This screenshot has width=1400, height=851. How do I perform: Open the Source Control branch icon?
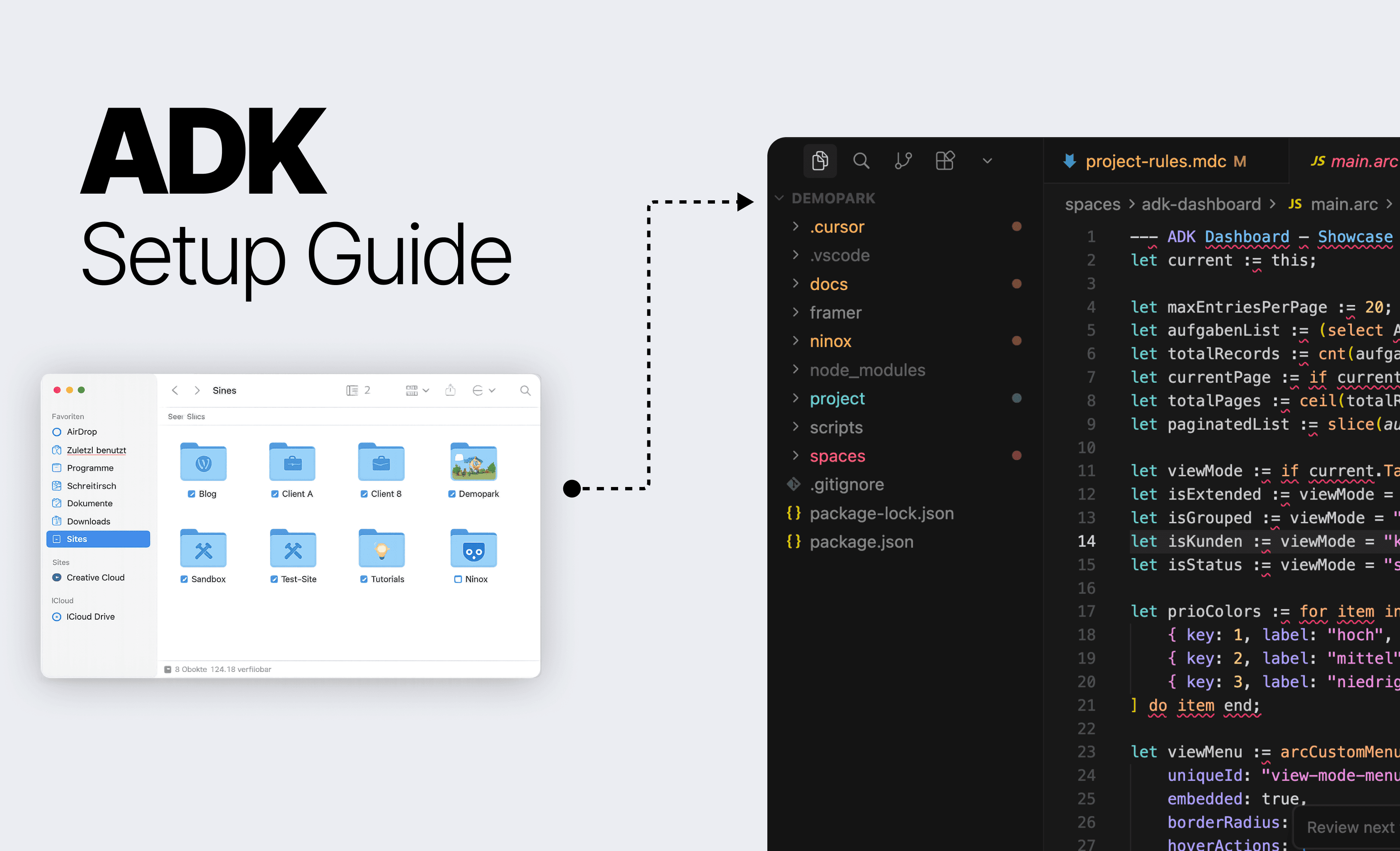click(903, 161)
